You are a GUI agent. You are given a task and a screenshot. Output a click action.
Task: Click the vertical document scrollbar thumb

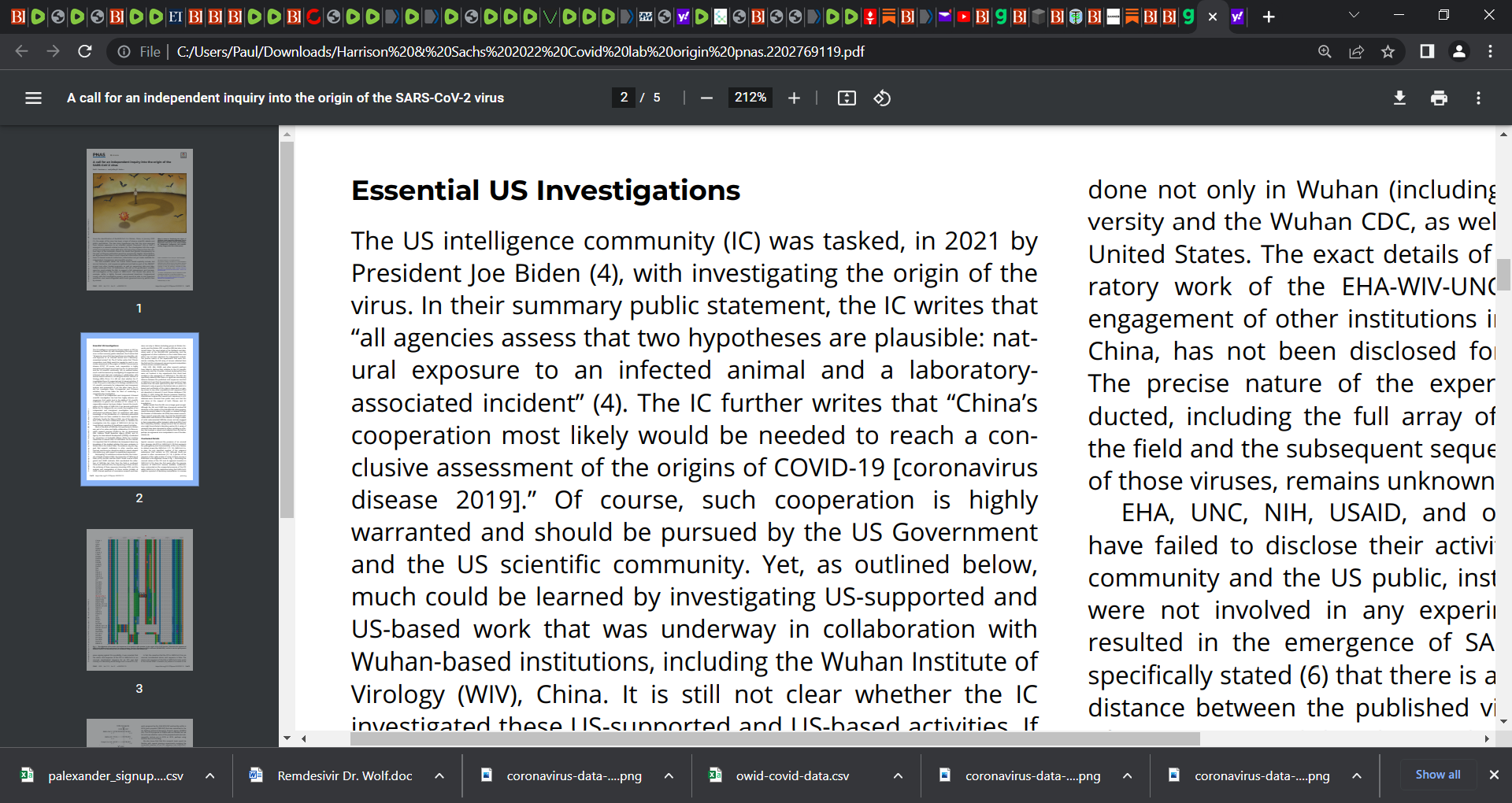(x=1503, y=275)
